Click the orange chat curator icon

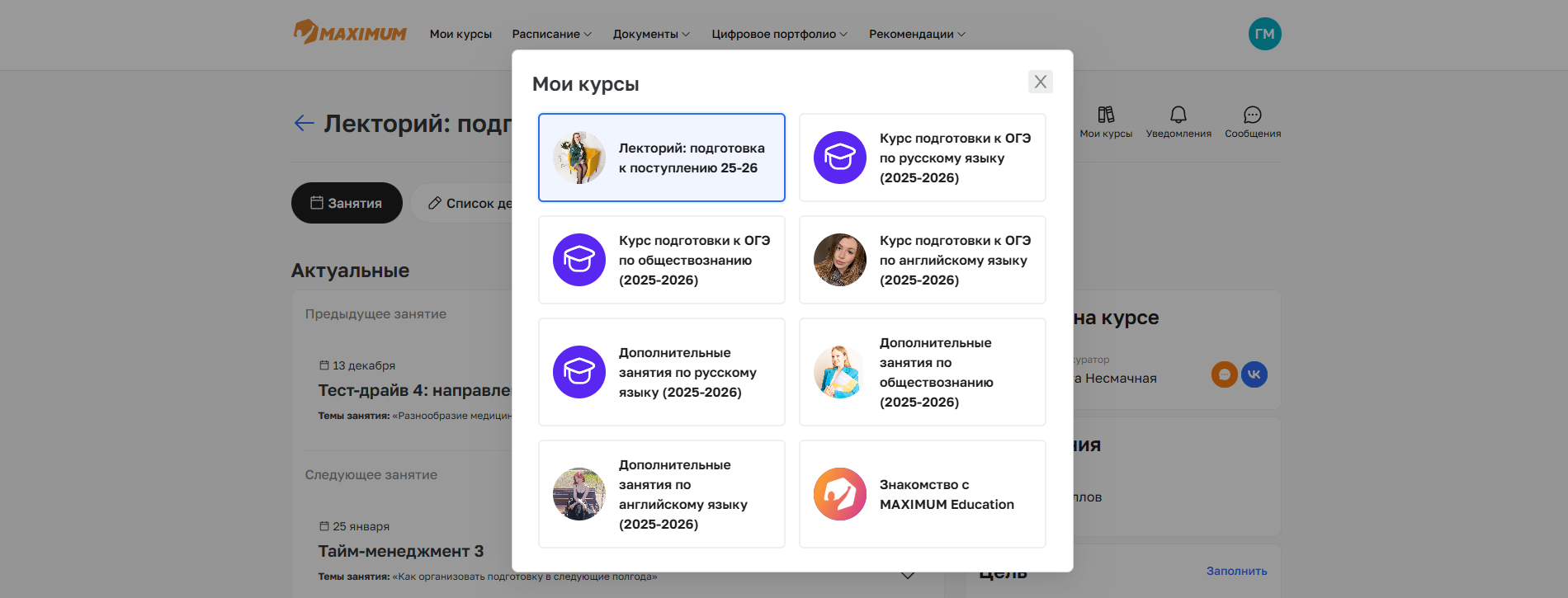[1224, 374]
